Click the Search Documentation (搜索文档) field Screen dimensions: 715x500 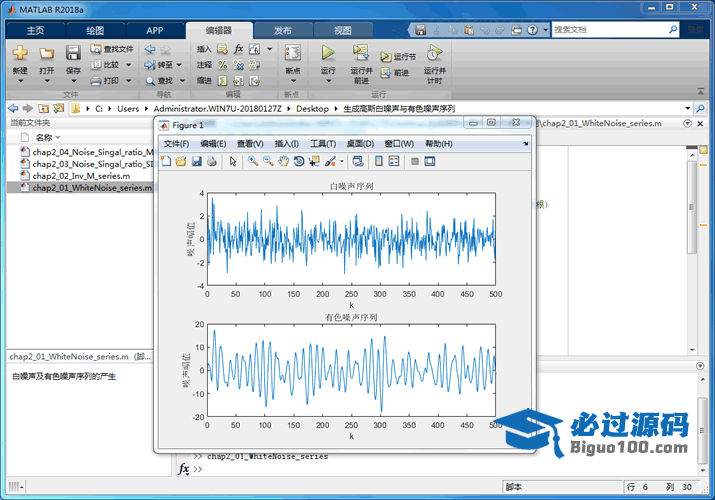coord(610,30)
